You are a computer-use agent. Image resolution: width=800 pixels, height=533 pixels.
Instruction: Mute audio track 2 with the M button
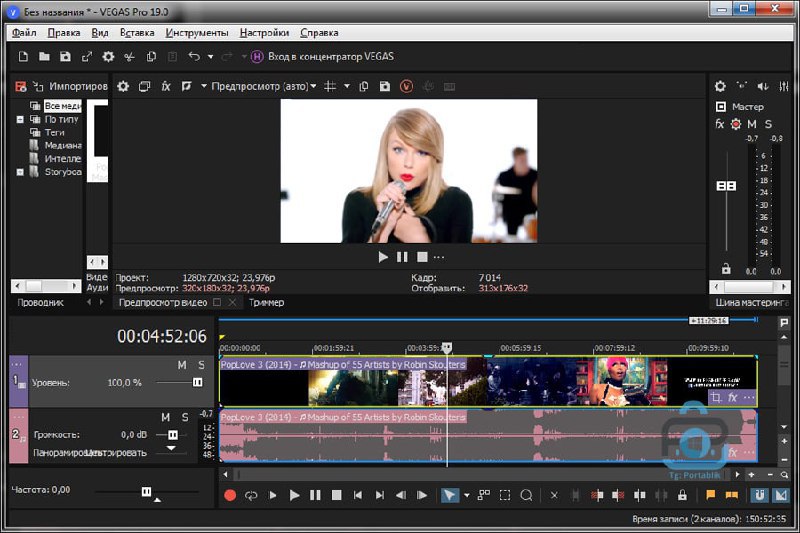pyautogui.click(x=165, y=417)
